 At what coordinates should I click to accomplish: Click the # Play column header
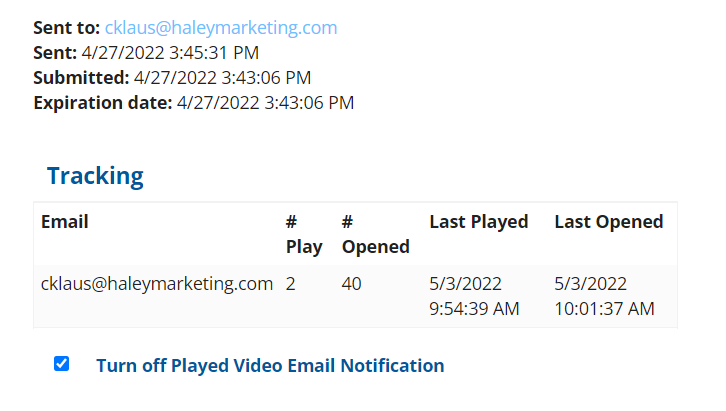[304, 234]
